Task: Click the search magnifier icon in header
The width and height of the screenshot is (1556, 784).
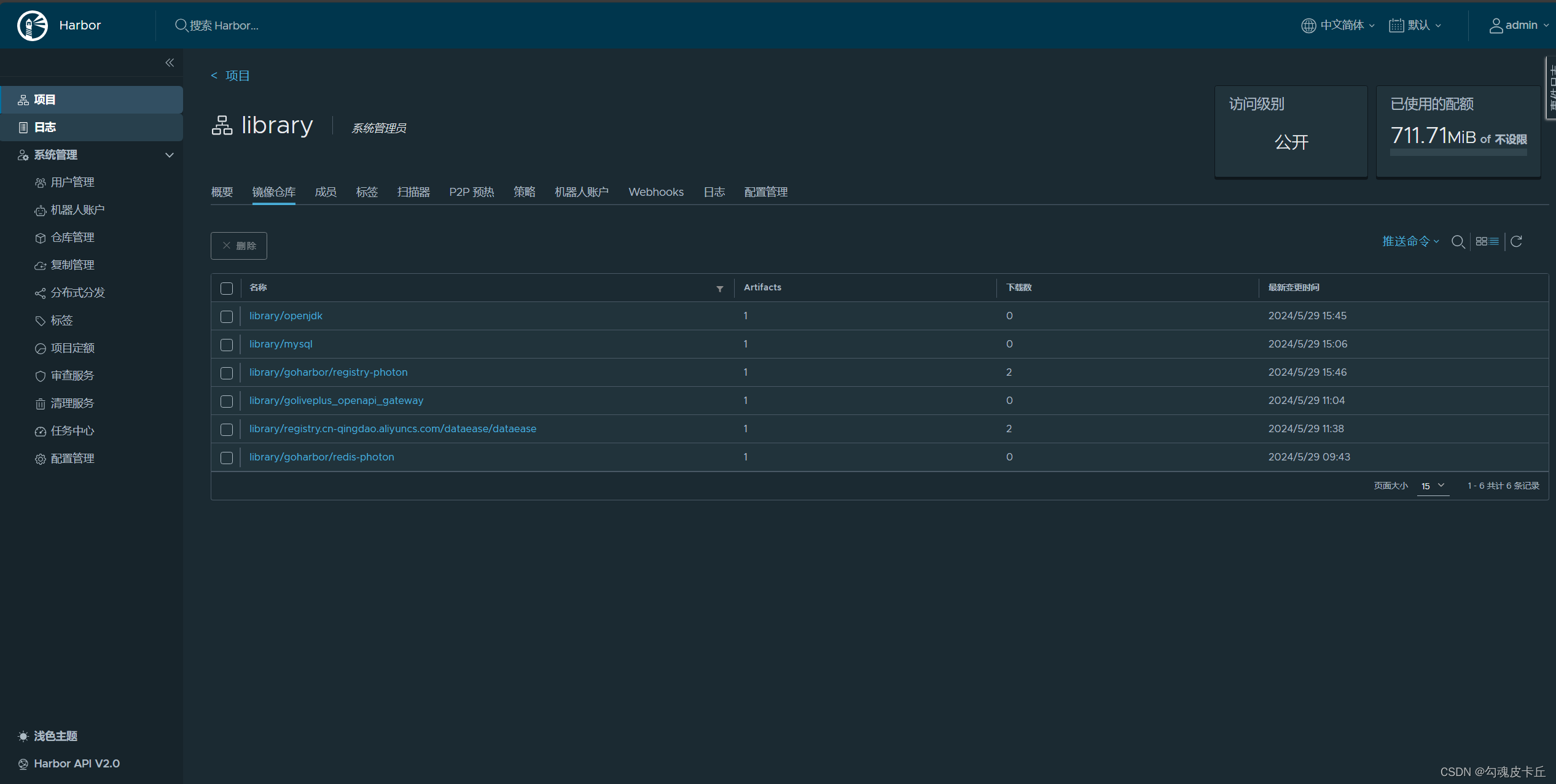Action: click(x=181, y=25)
